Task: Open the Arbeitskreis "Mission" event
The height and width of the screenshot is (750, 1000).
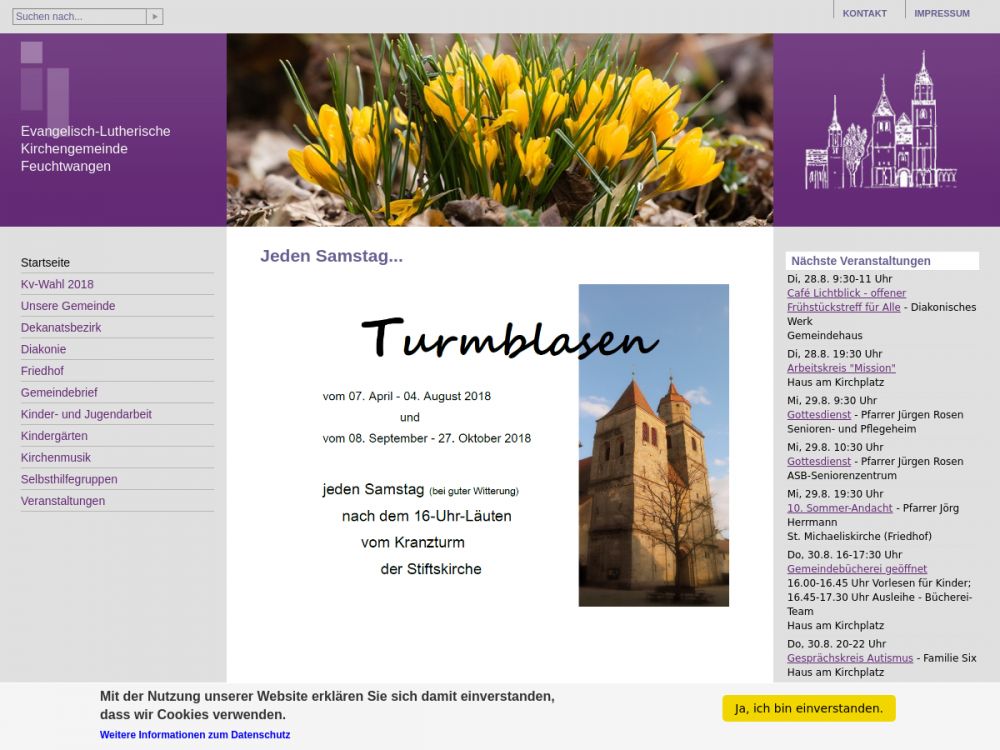Action: pyautogui.click(x=841, y=368)
